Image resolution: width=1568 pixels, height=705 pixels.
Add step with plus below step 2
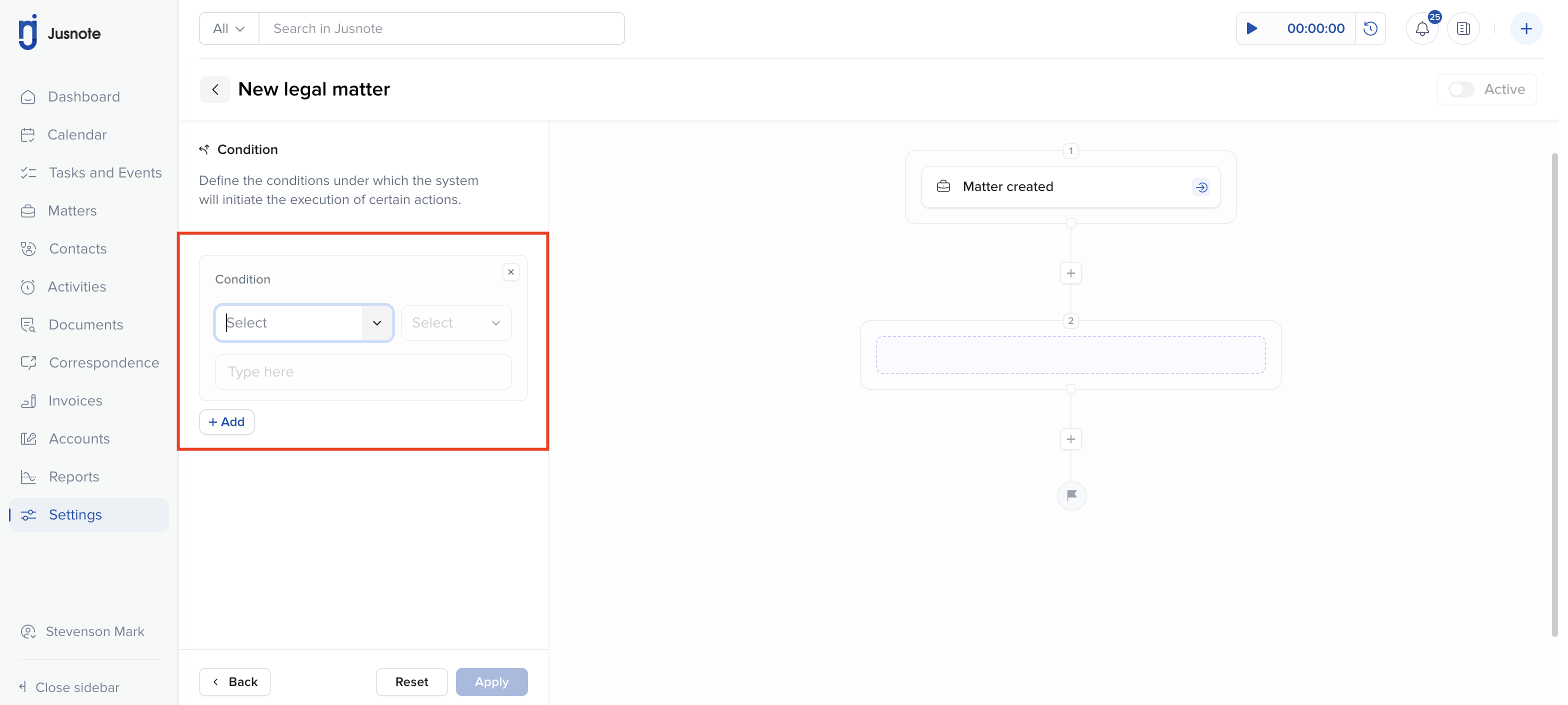tap(1070, 439)
